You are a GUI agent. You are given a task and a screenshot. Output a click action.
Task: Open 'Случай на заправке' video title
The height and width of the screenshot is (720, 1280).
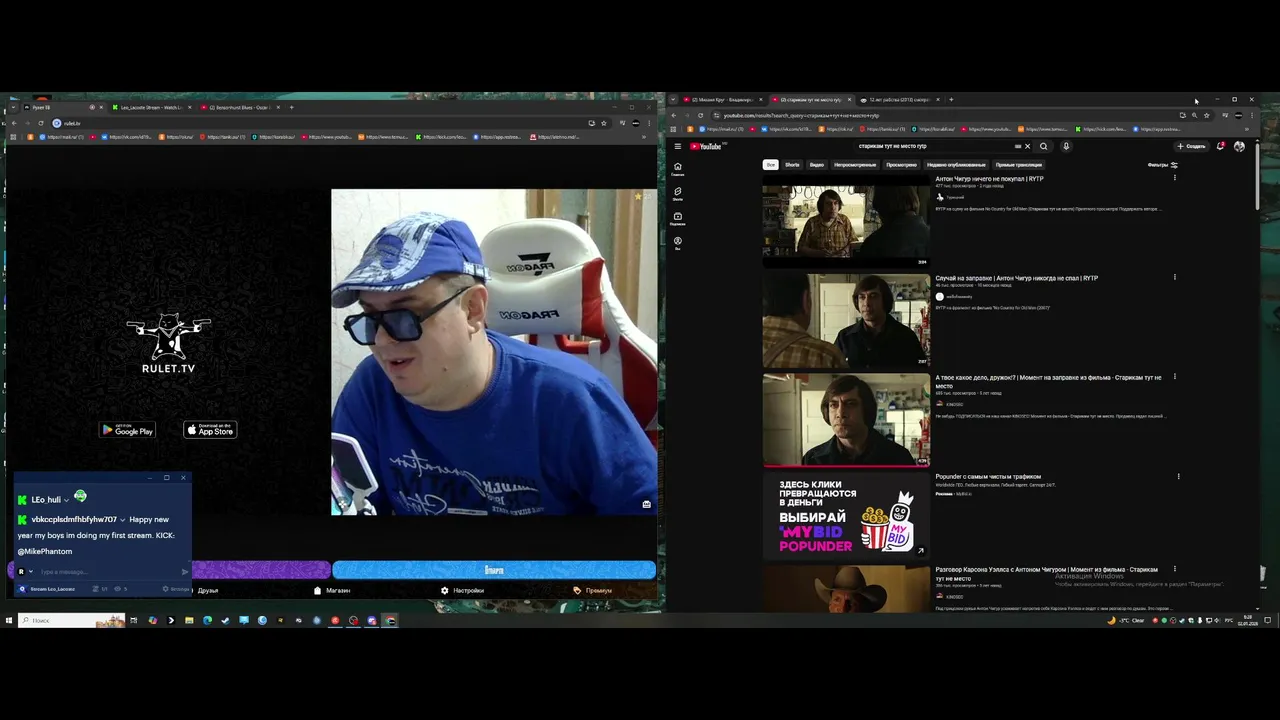click(x=1016, y=278)
